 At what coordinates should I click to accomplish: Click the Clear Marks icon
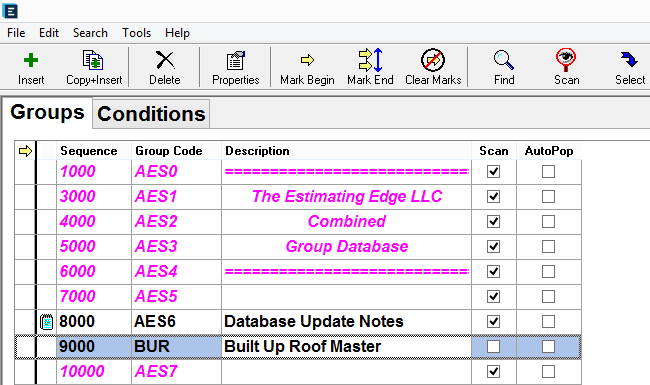point(433,60)
